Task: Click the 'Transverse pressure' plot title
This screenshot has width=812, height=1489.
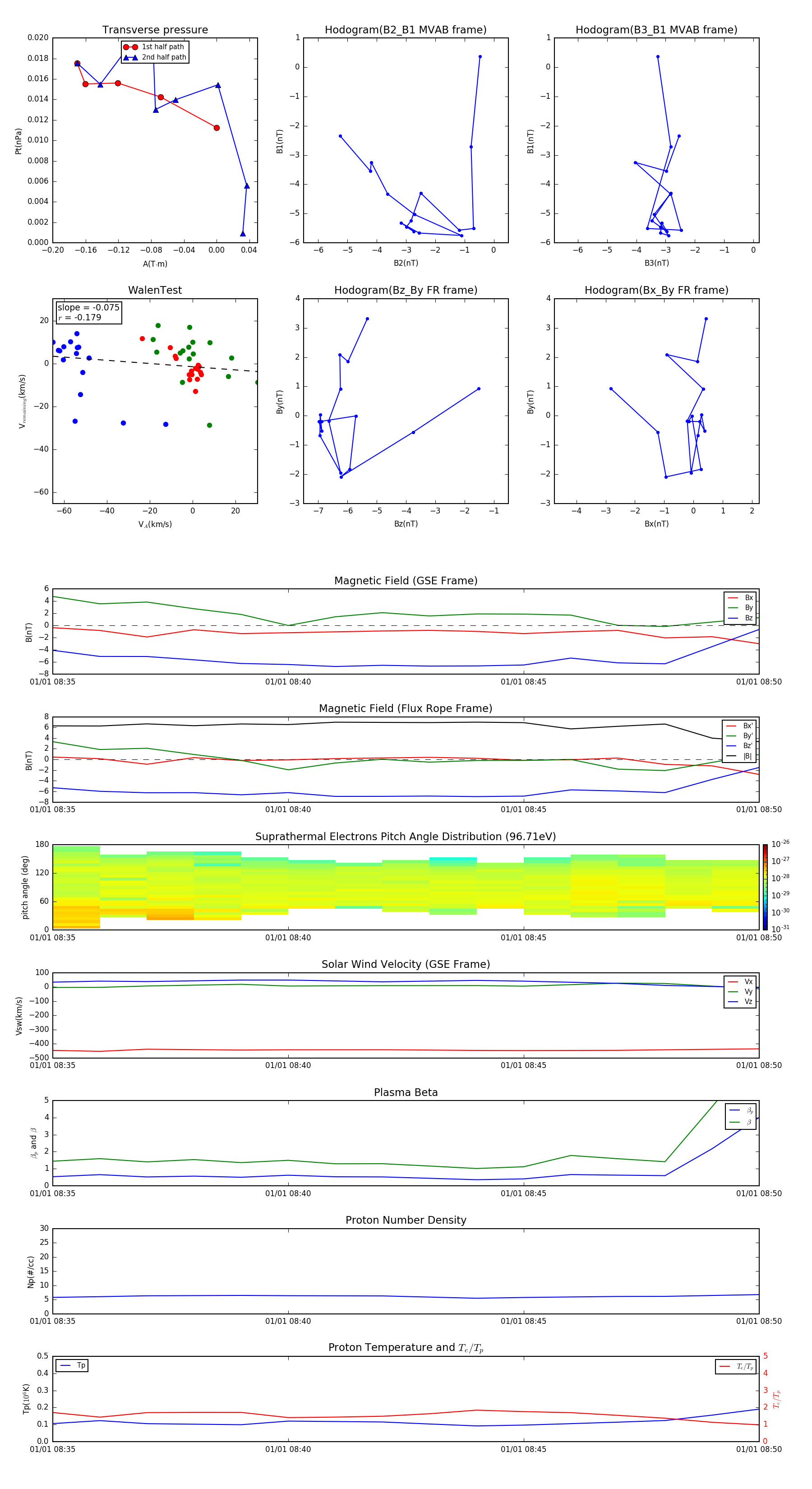Action: pyautogui.click(x=155, y=30)
